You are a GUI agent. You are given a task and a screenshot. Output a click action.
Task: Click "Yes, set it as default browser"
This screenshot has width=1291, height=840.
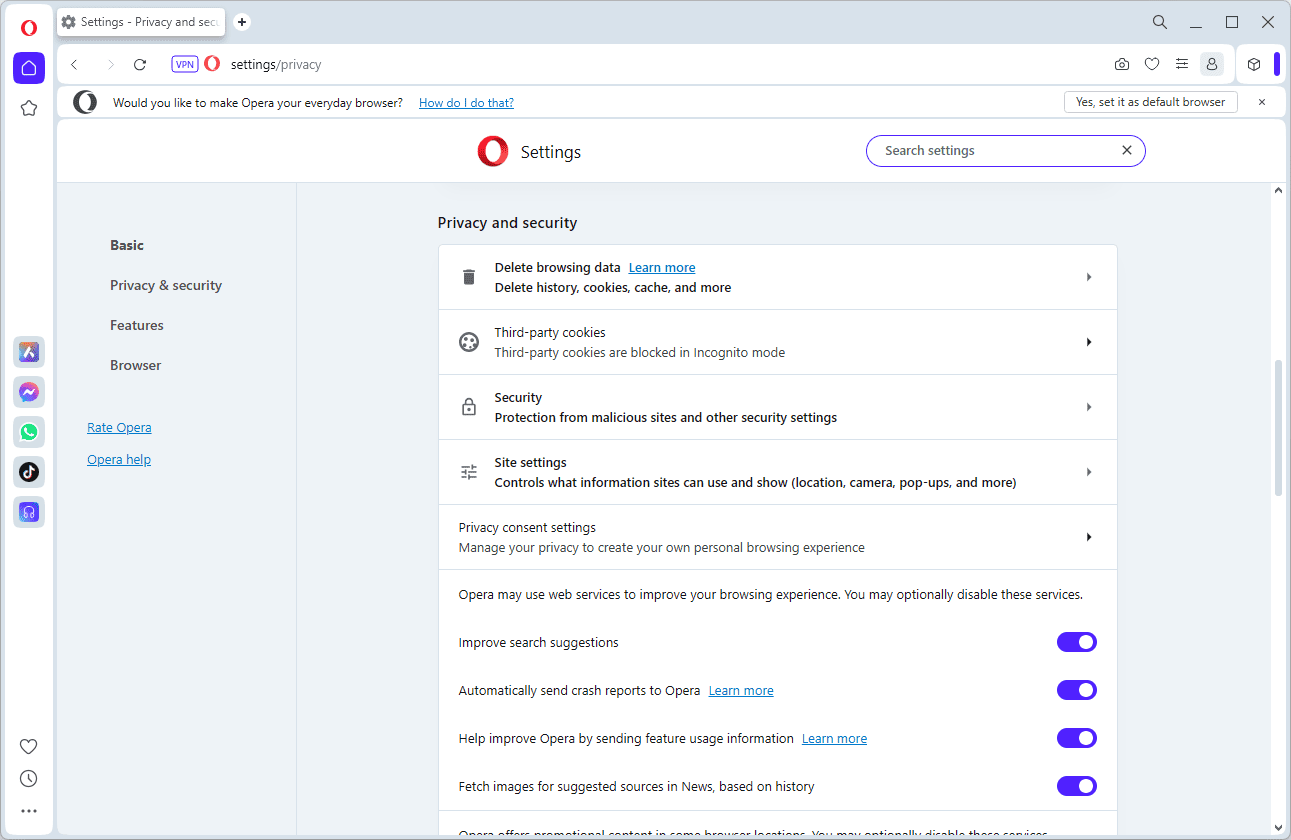[1150, 102]
